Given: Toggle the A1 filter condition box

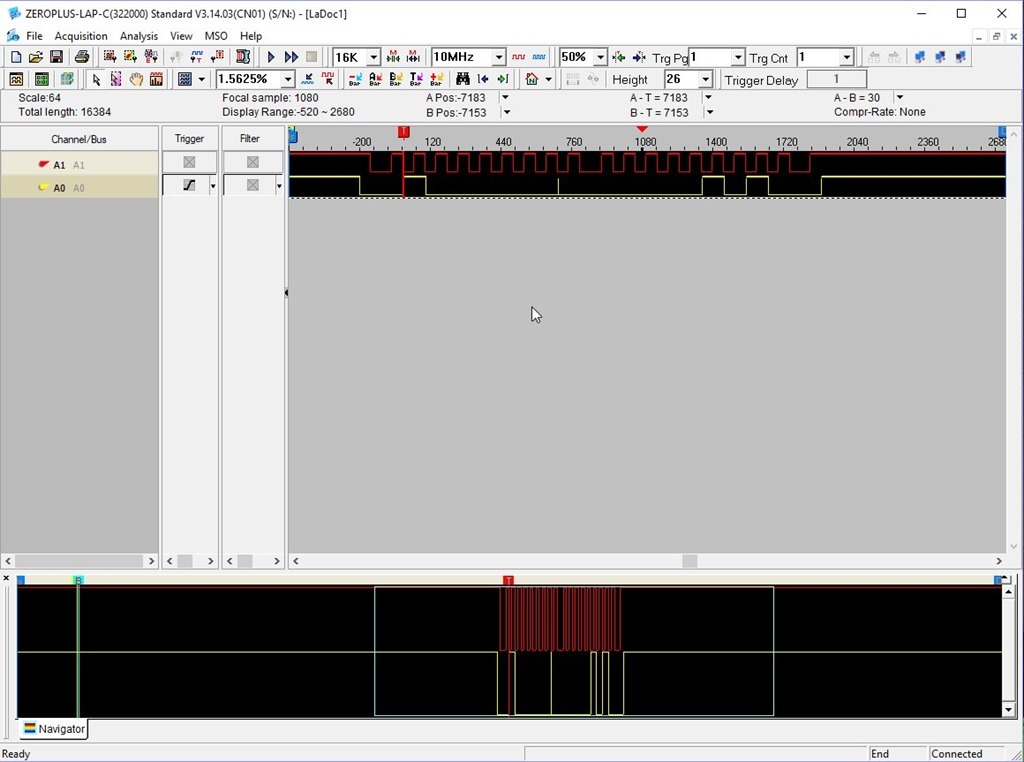Looking at the screenshot, I should 252,162.
